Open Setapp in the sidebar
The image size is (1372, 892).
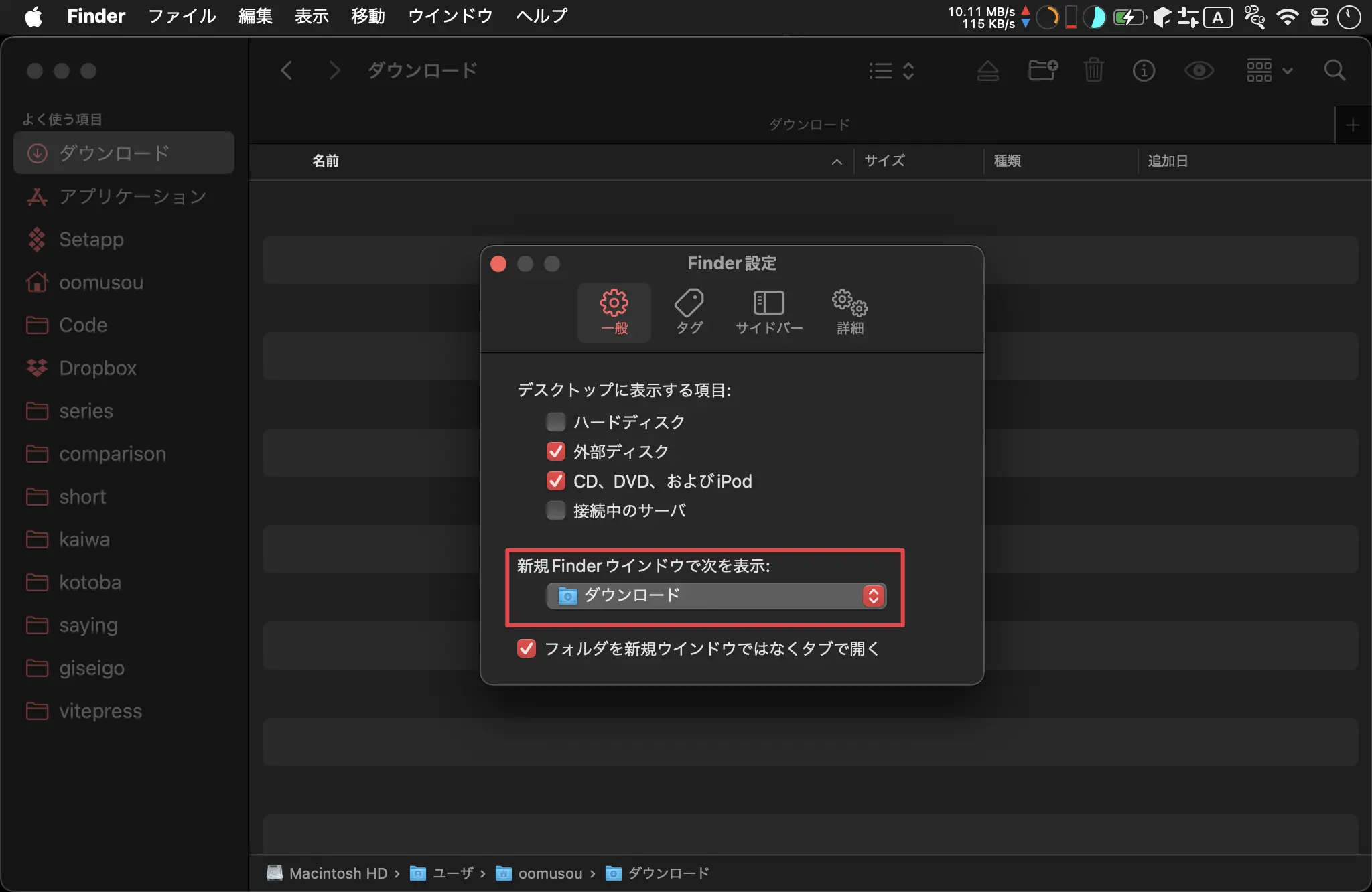(x=124, y=239)
